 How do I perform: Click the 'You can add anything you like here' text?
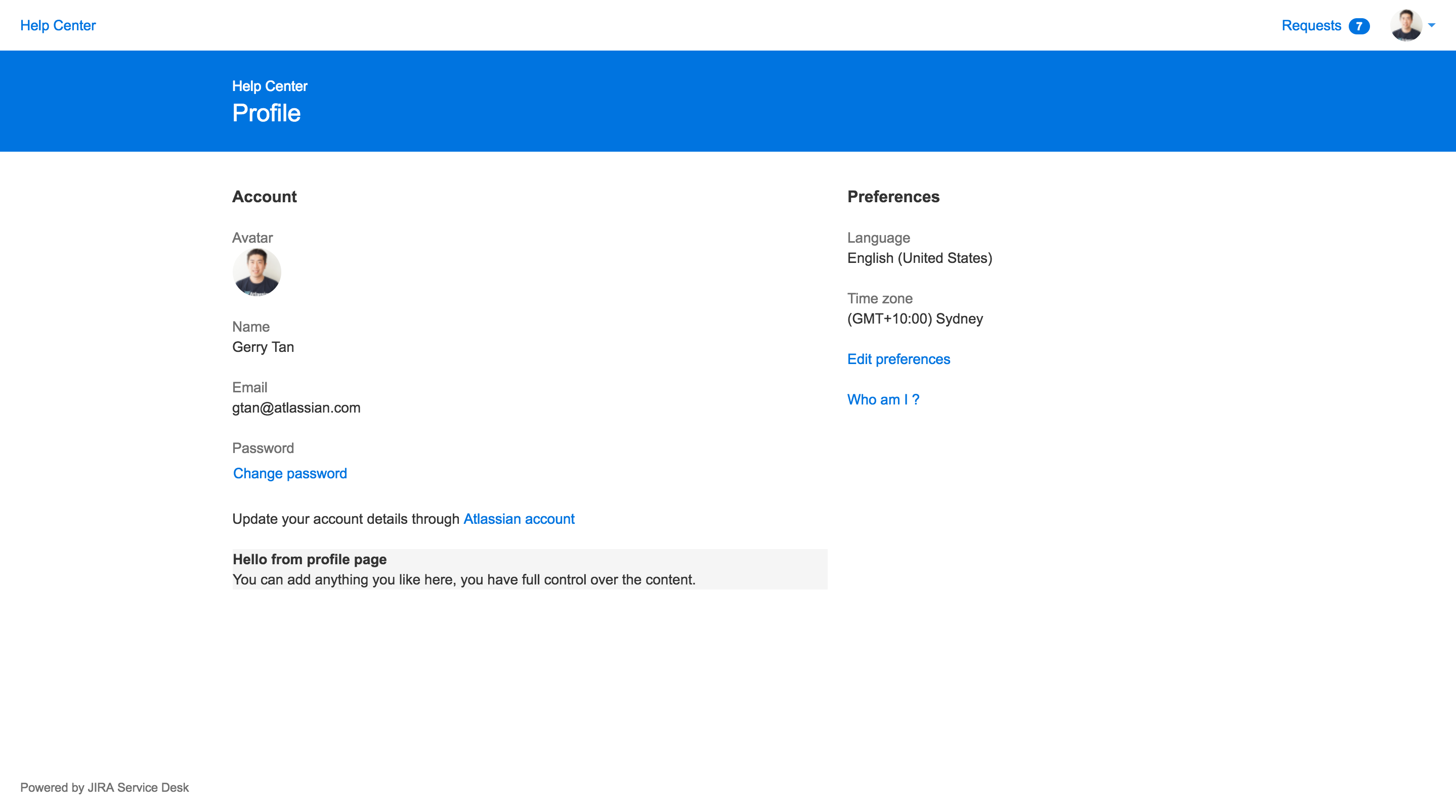coord(464,580)
